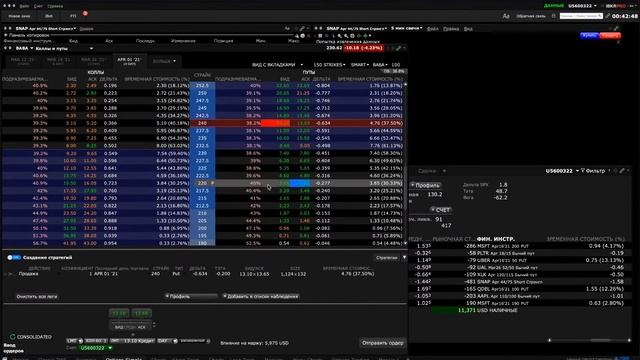The image size is (640, 360).
Task: Select the MAR 19 '21 expiry tab
Action: [58, 60]
